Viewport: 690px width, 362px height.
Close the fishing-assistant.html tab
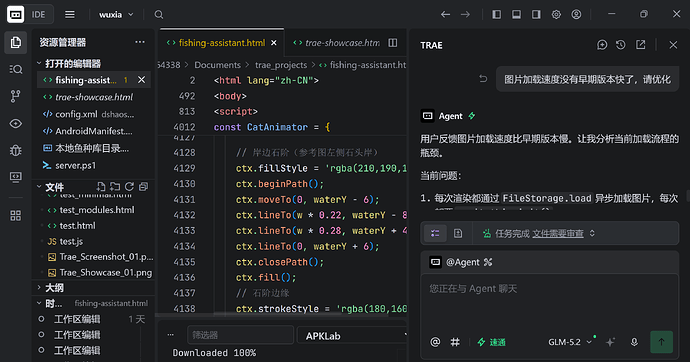(274, 43)
